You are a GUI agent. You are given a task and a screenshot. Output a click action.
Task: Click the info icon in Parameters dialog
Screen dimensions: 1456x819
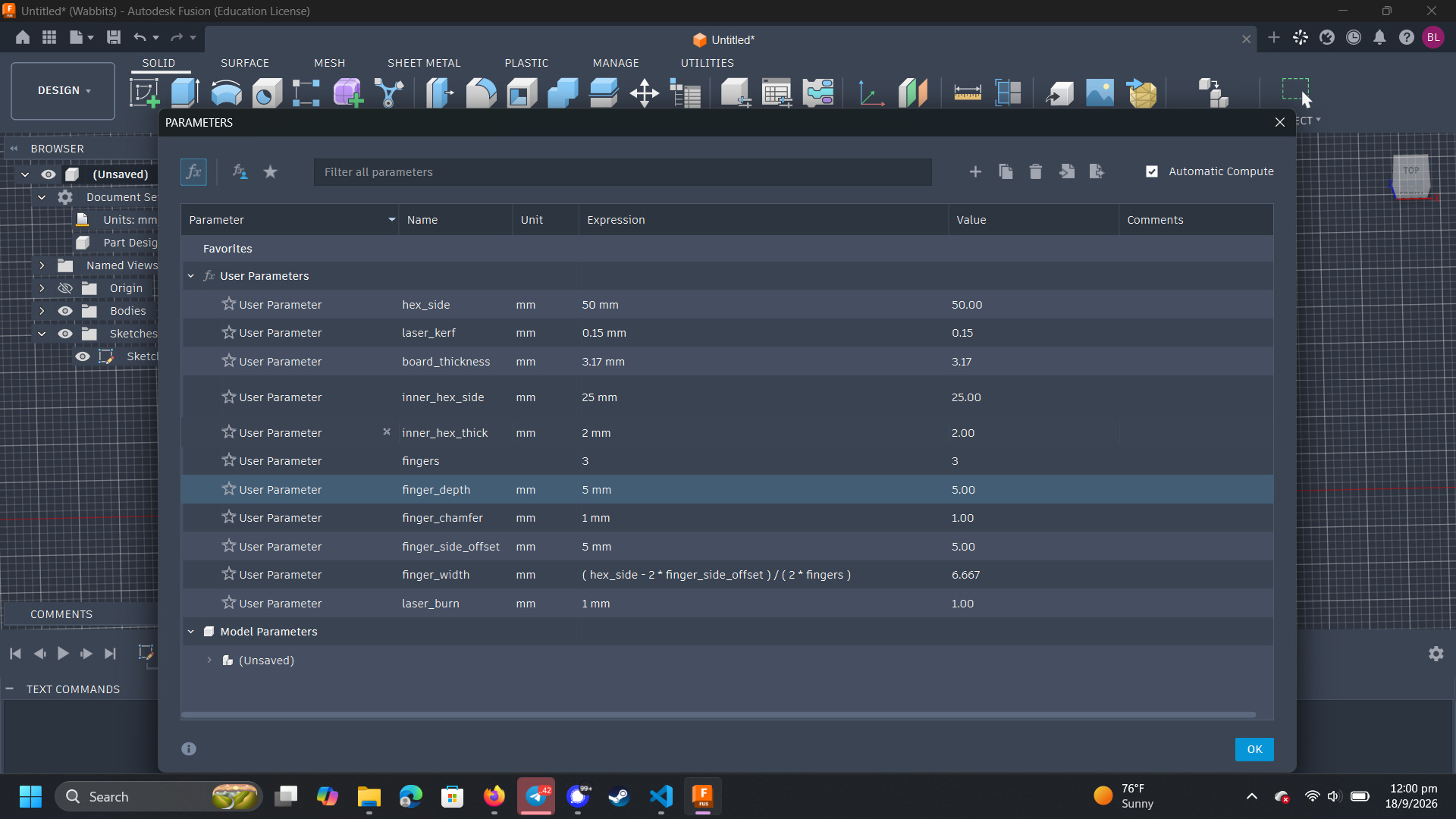tap(189, 748)
